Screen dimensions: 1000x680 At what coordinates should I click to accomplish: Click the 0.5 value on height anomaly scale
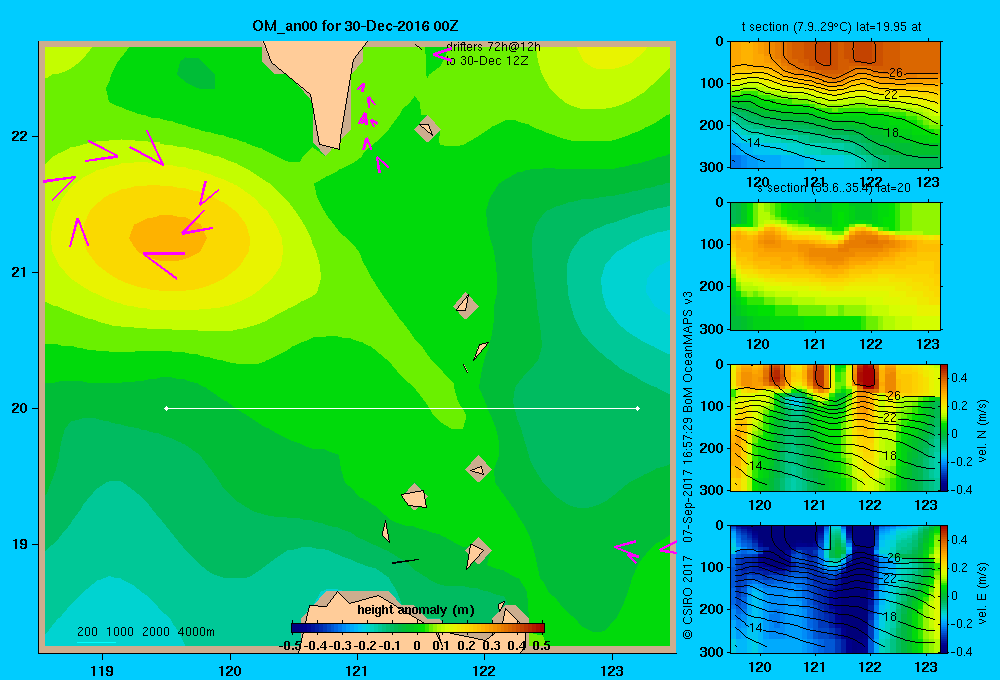click(x=541, y=646)
